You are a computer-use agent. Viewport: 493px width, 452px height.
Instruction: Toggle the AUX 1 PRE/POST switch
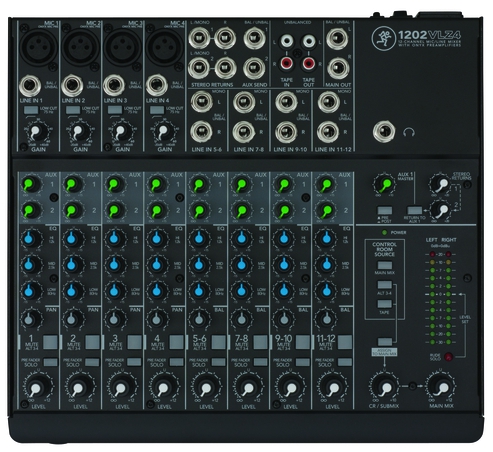point(384,210)
